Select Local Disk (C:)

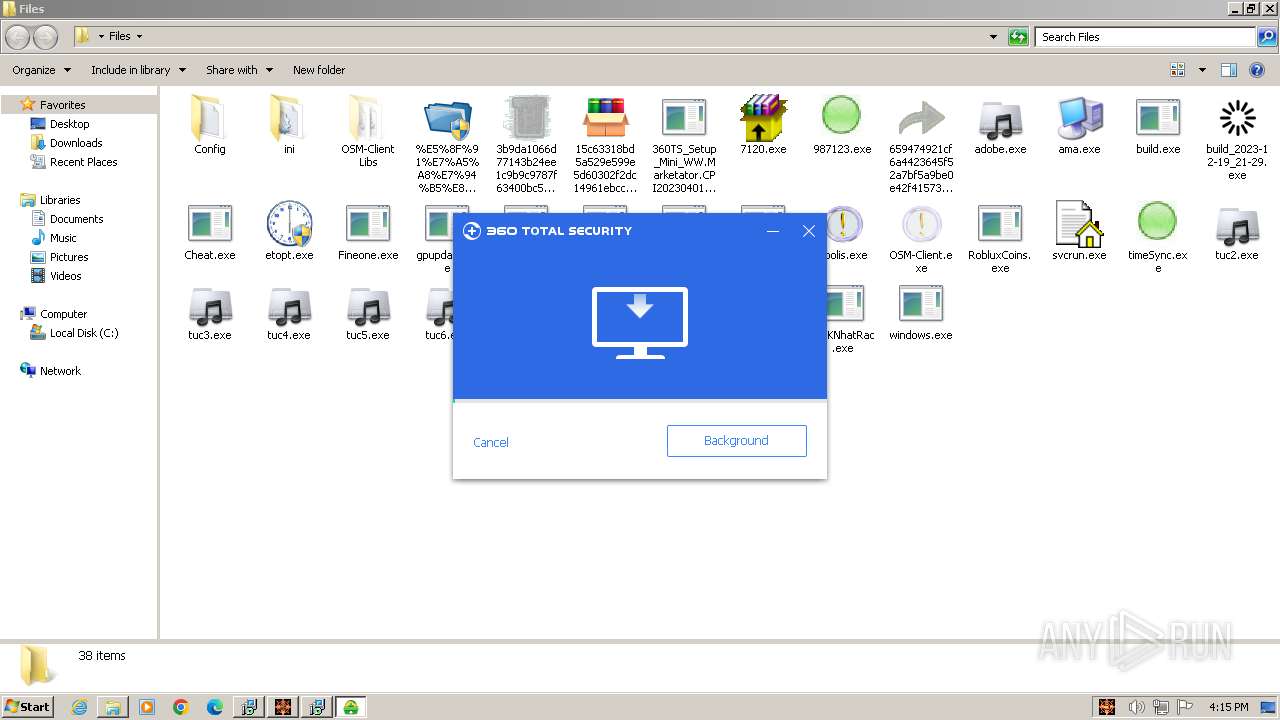tap(84, 333)
